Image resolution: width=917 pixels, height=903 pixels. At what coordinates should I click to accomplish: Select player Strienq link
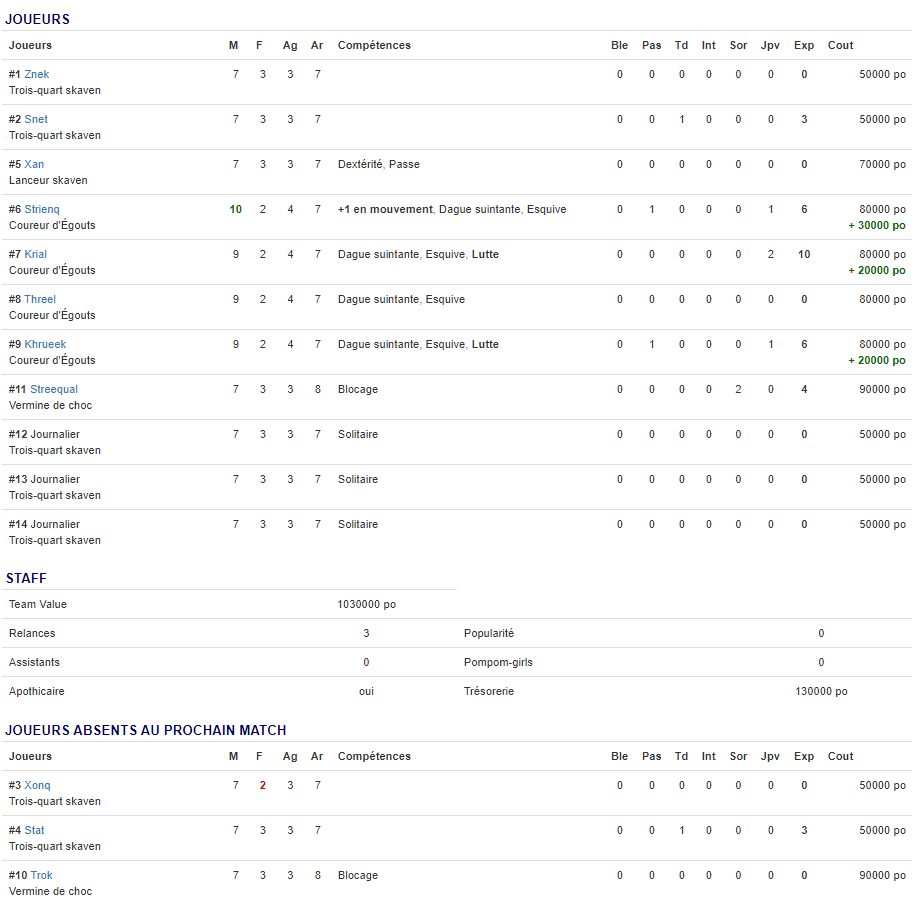42,210
